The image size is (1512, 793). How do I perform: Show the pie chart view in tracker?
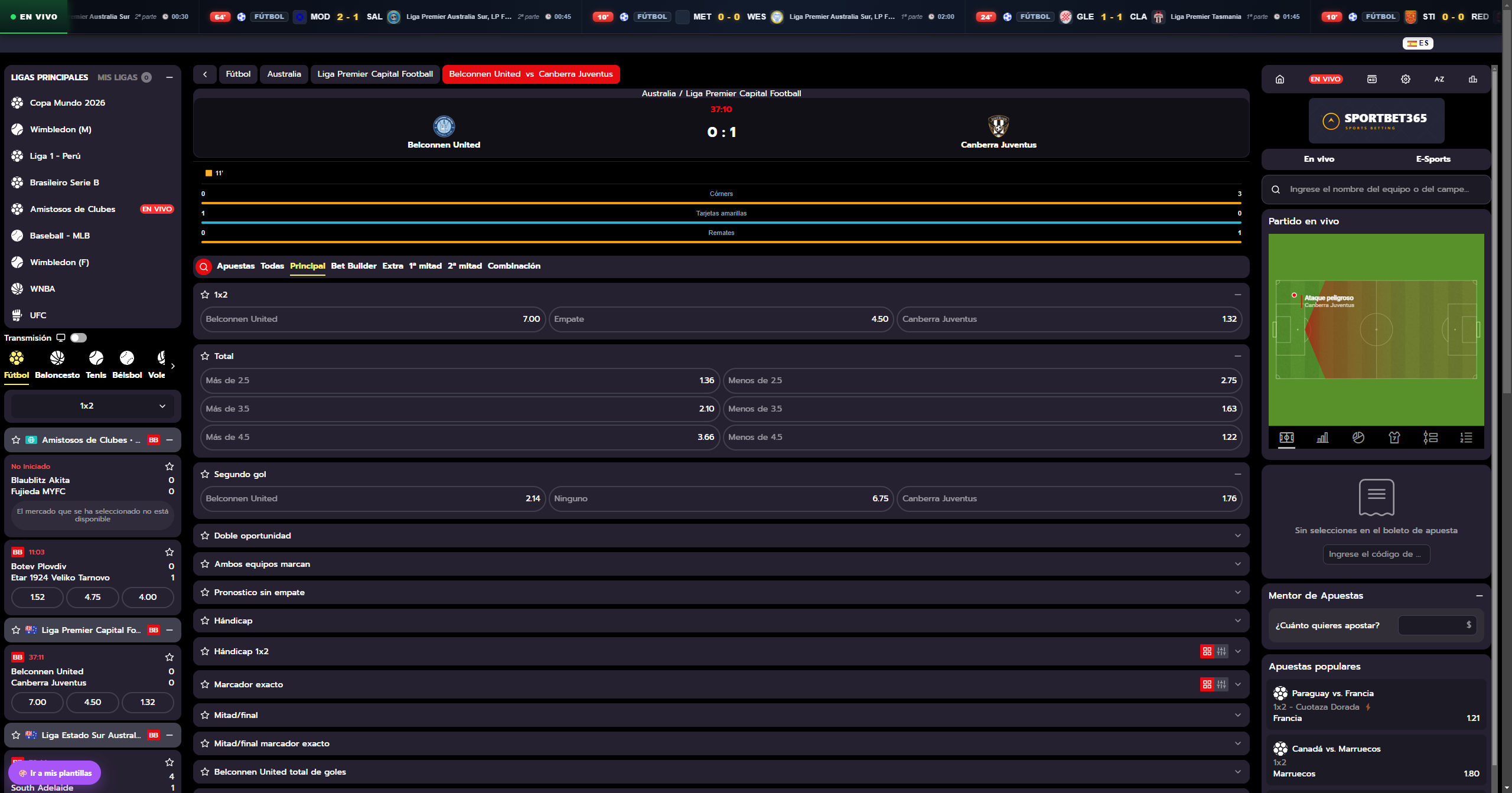[x=1358, y=438]
